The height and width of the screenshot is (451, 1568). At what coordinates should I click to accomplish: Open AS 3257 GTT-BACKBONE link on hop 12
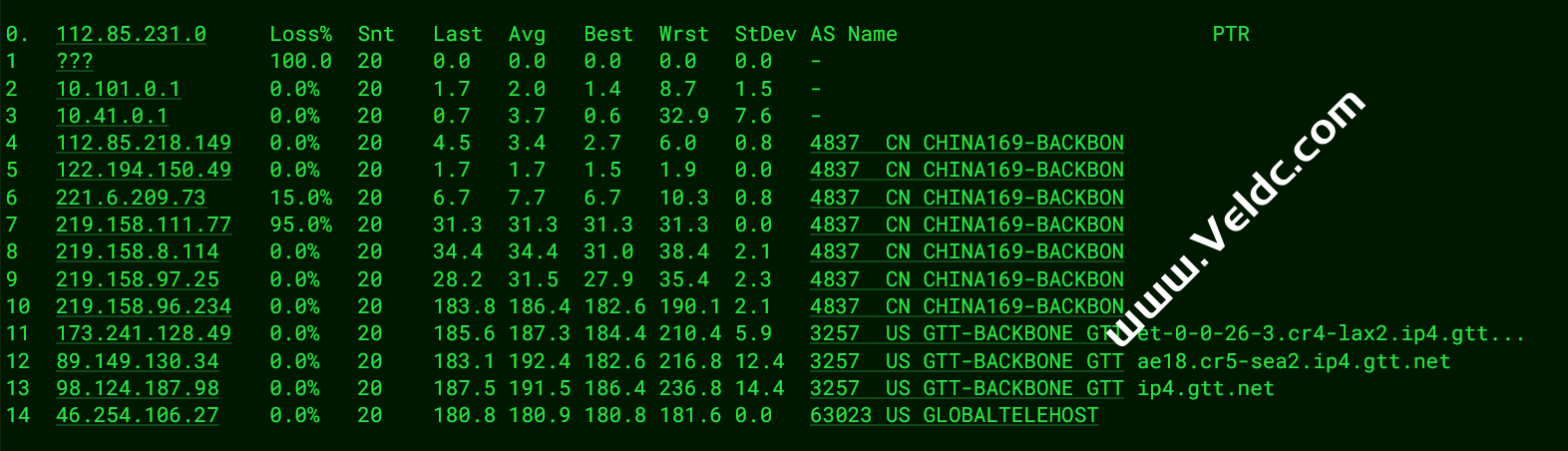click(967, 361)
